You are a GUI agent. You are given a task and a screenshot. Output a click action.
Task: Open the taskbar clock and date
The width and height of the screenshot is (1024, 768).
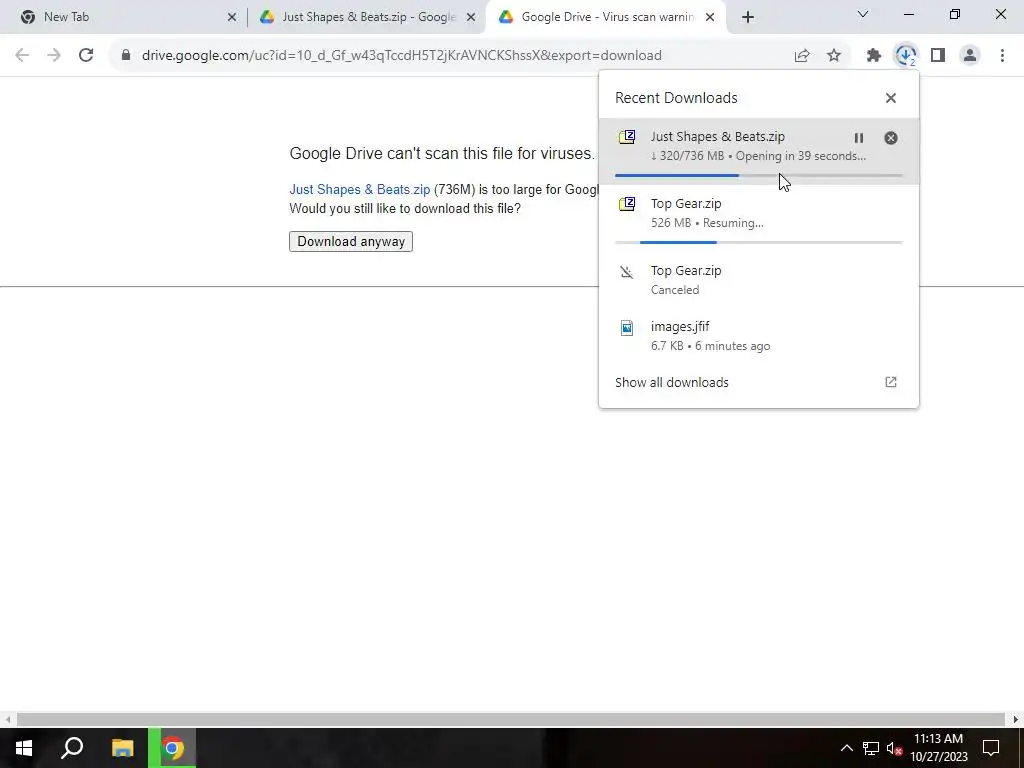(x=938, y=748)
